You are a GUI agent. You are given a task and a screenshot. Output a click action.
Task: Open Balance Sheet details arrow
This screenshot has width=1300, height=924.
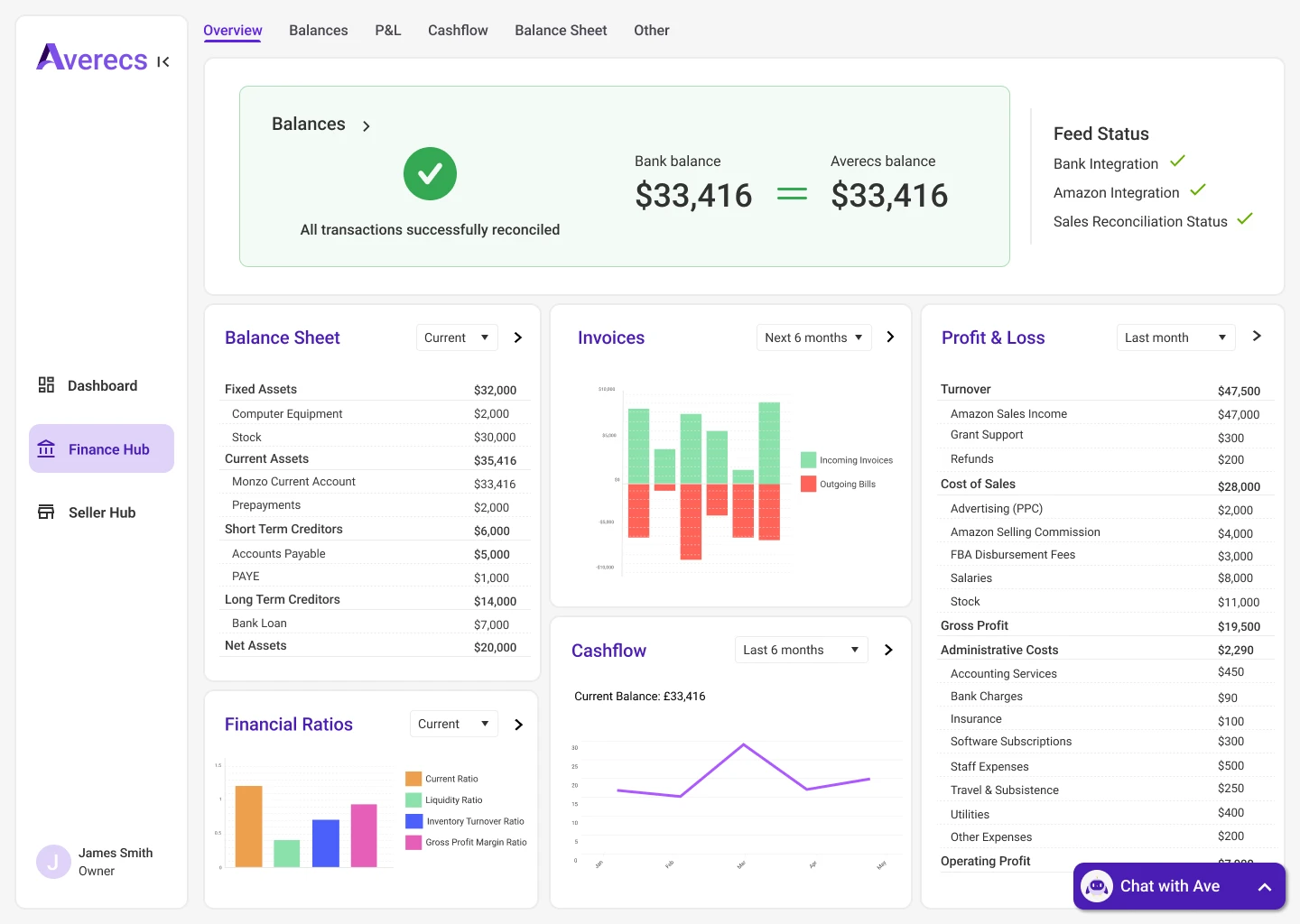[x=518, y=337]
